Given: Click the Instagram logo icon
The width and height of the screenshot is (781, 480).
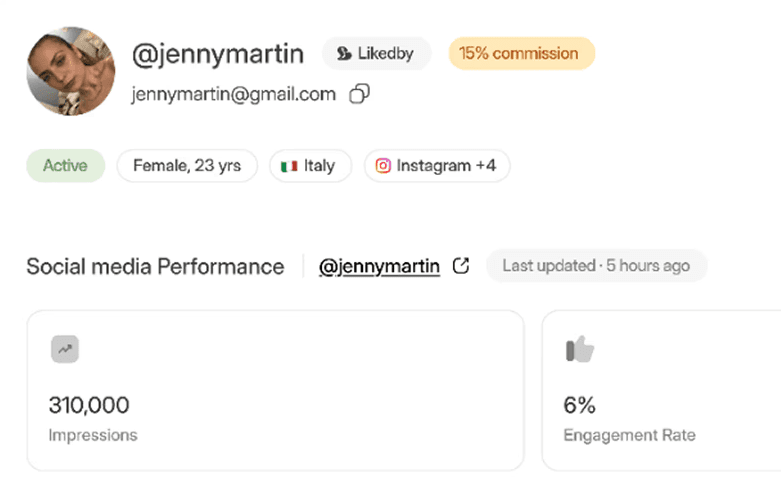Looking at the screenshot, I should click(383, 166).
